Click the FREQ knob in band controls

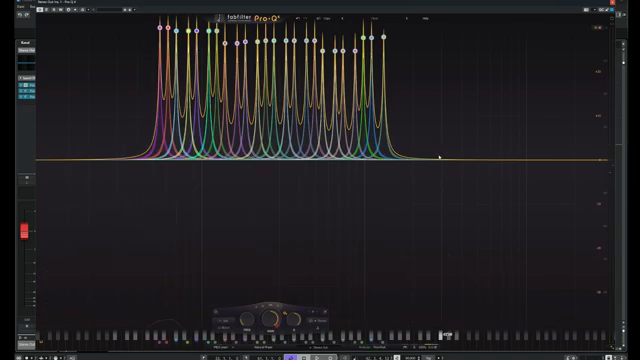pos(247,319)
